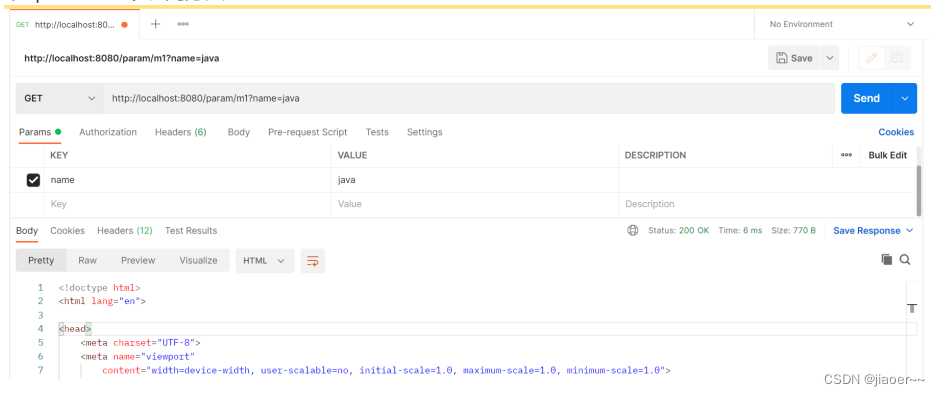Click the empty Value placeholder field
The width and height of the screenshot is (940, 396).
click(474, 204)
